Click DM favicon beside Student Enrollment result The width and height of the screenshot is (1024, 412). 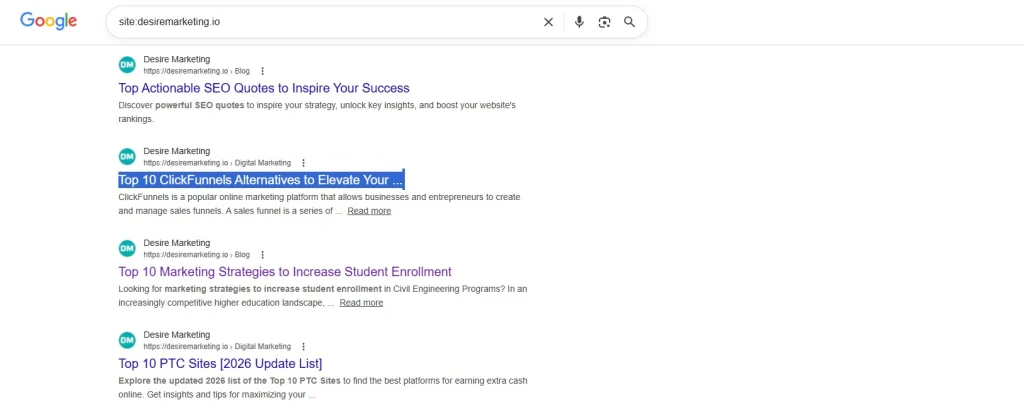click(127, 248)
